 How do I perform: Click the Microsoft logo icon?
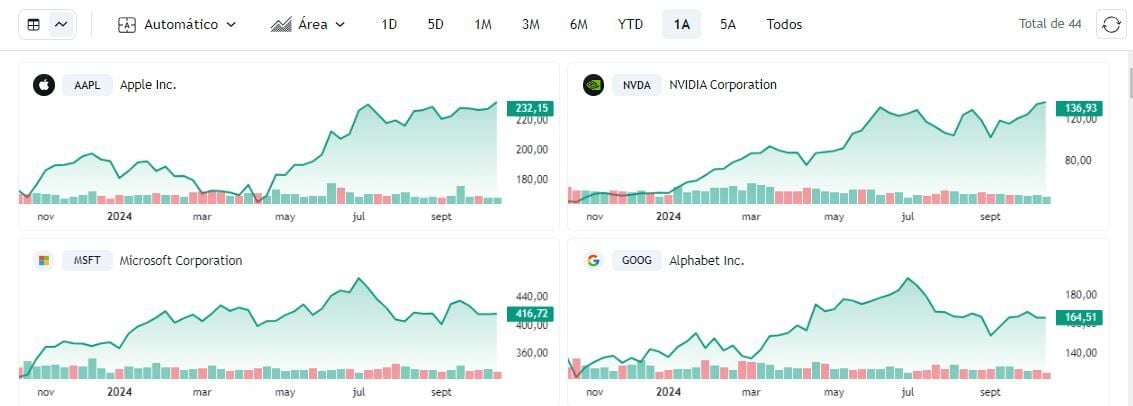pos(43,261)
